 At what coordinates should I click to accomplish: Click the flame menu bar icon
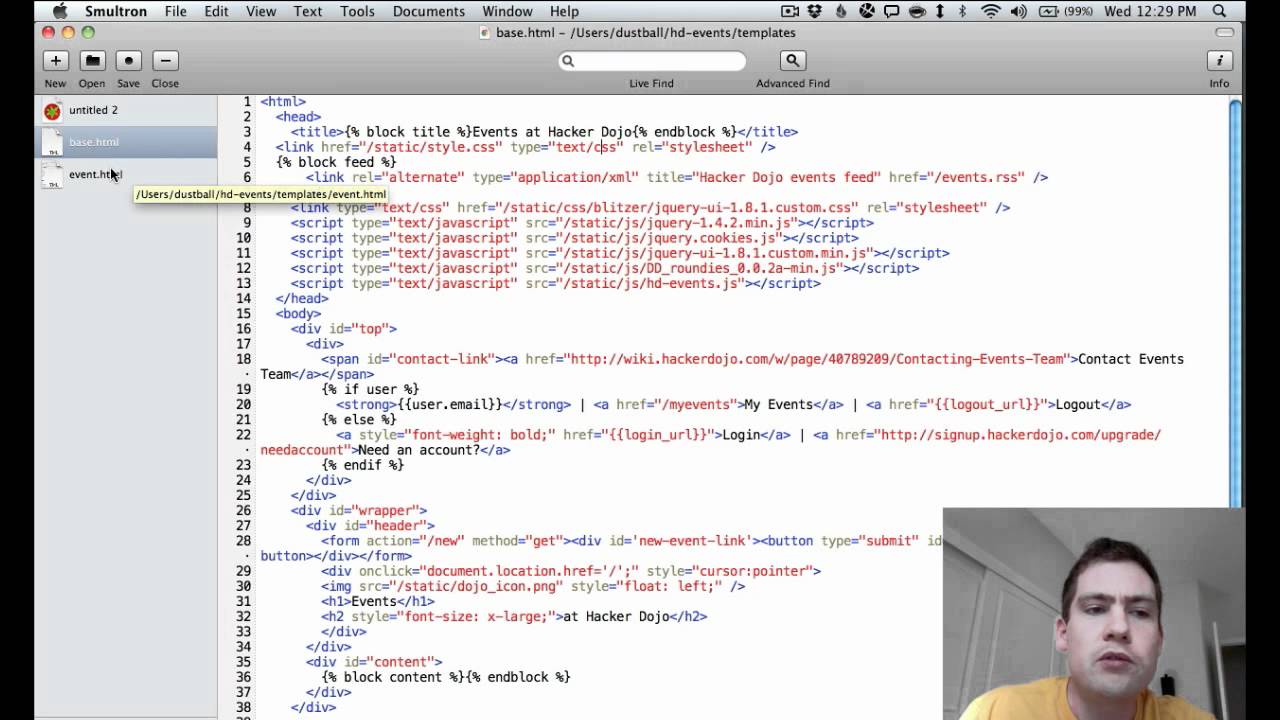point(841,11)
